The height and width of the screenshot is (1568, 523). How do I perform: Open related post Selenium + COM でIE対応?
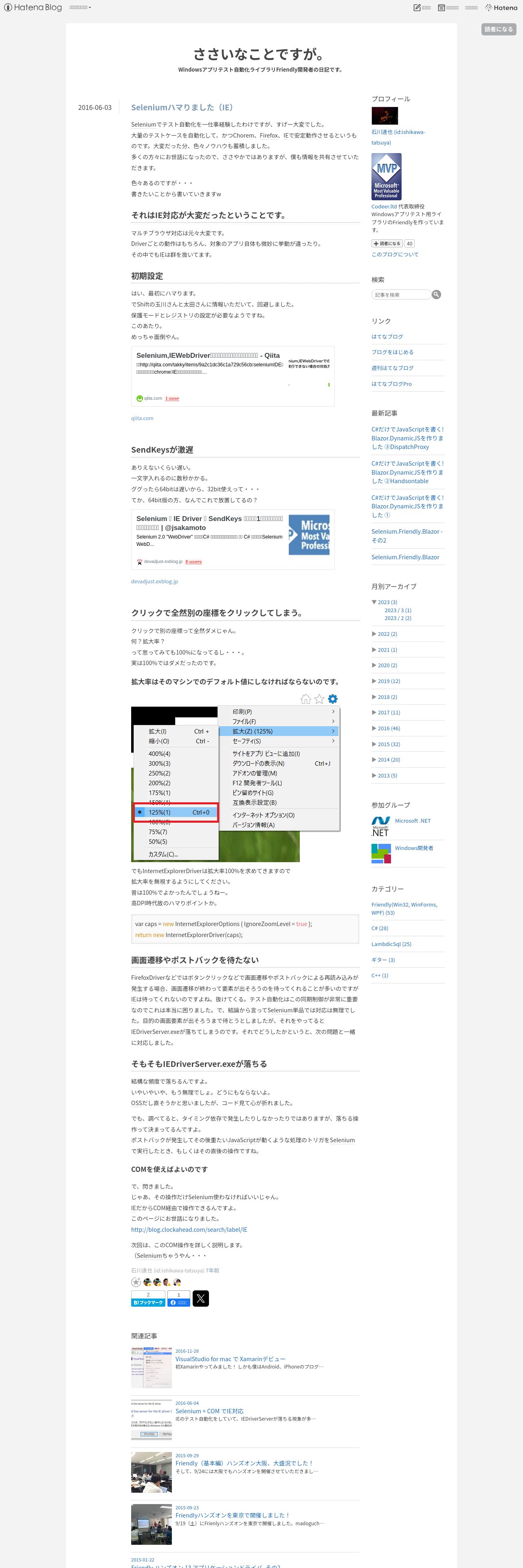click(209, 1411)
